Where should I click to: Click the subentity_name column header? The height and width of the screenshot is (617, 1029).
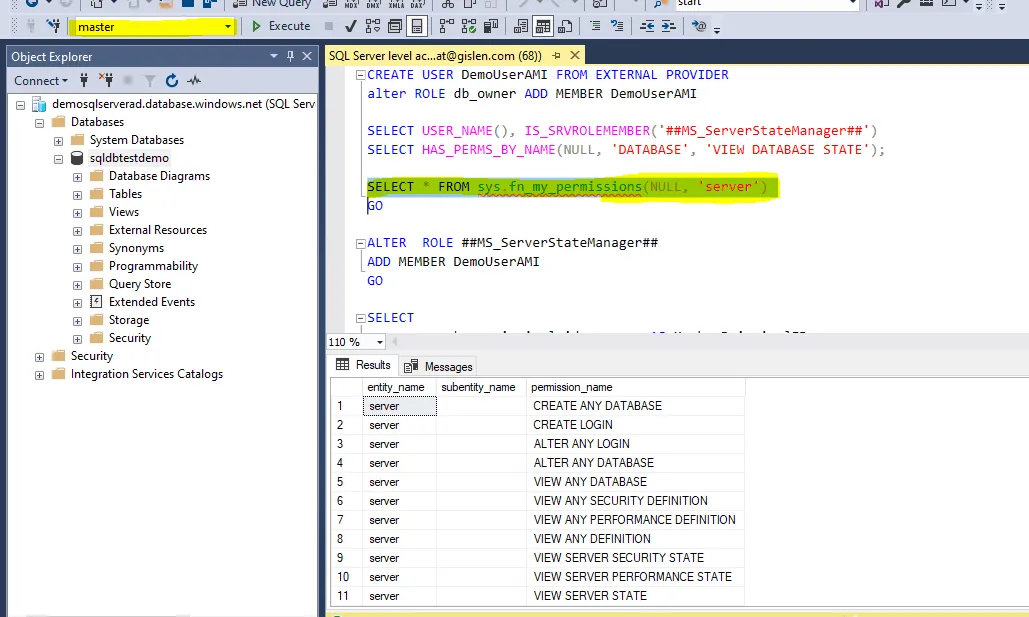point(481,387)
